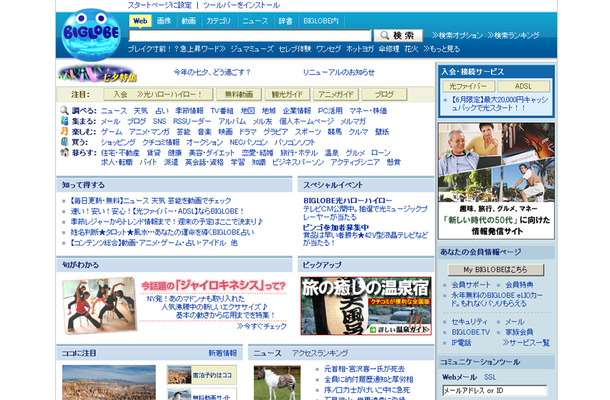Open the 求人・転職 link
Screen dimensions: 610x400
(x=117, y=162)
